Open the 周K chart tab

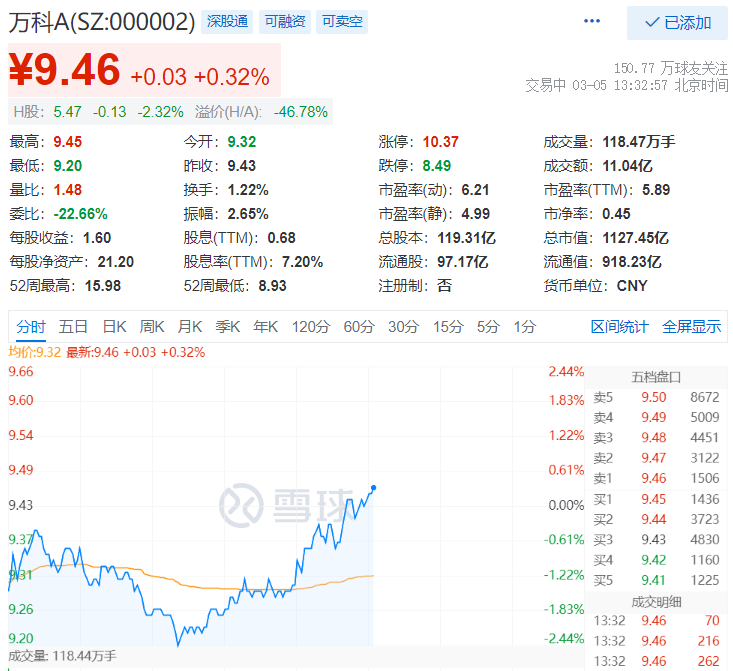pos(152,326)
